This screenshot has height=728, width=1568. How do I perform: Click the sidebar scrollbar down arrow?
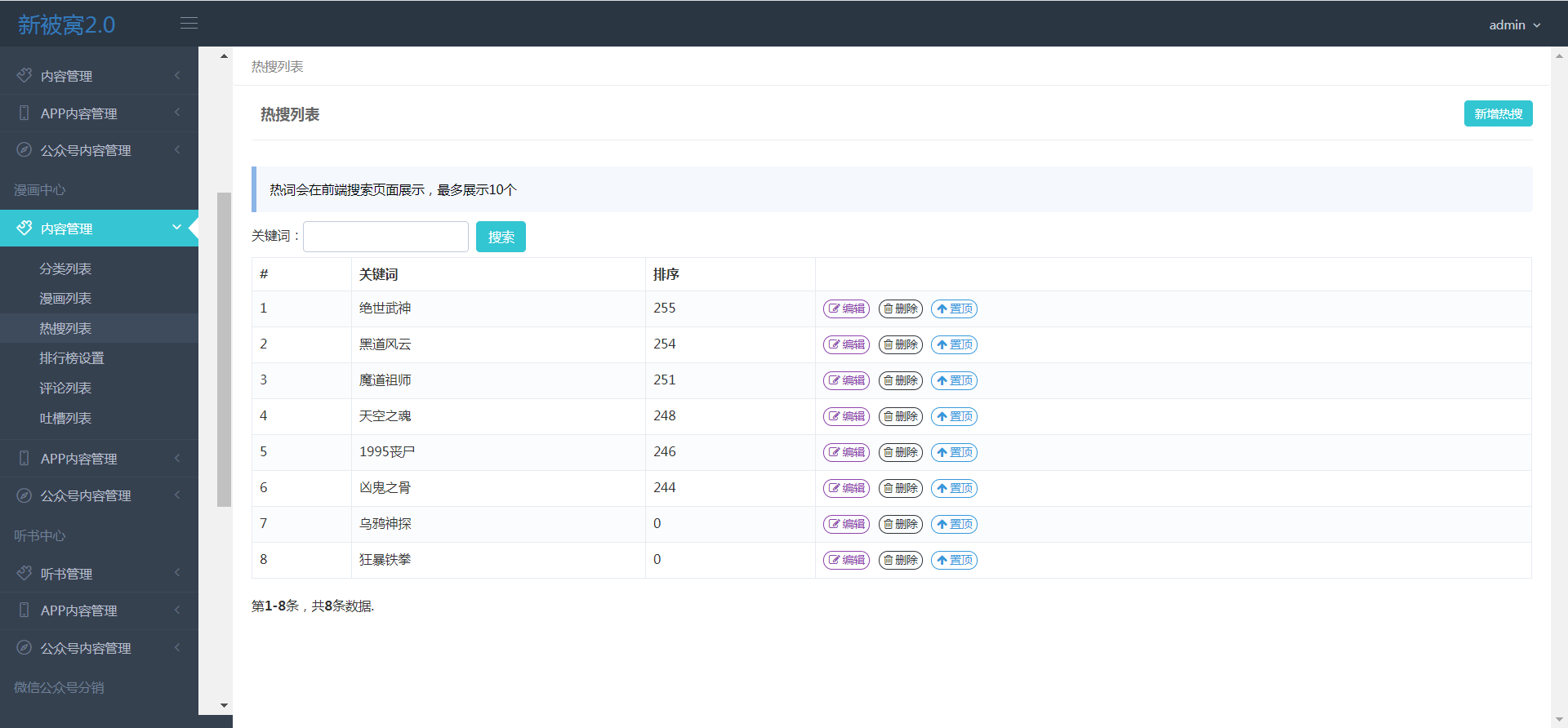click(224, 705)
